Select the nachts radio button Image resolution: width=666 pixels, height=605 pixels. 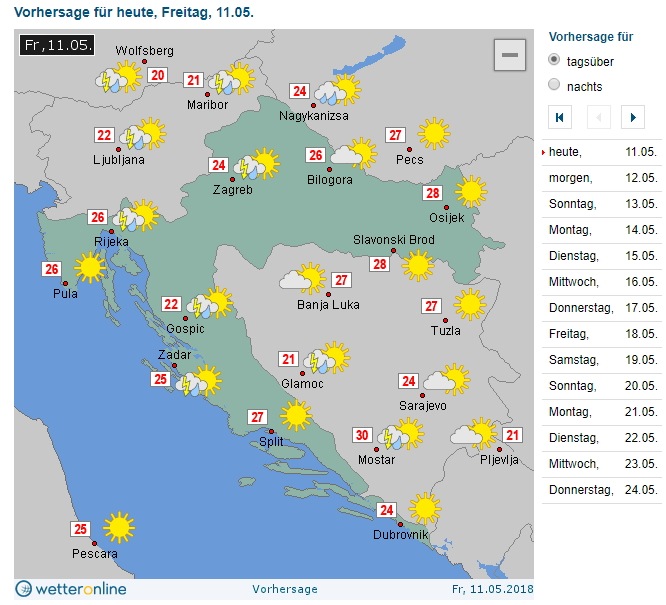click(555, 86)
